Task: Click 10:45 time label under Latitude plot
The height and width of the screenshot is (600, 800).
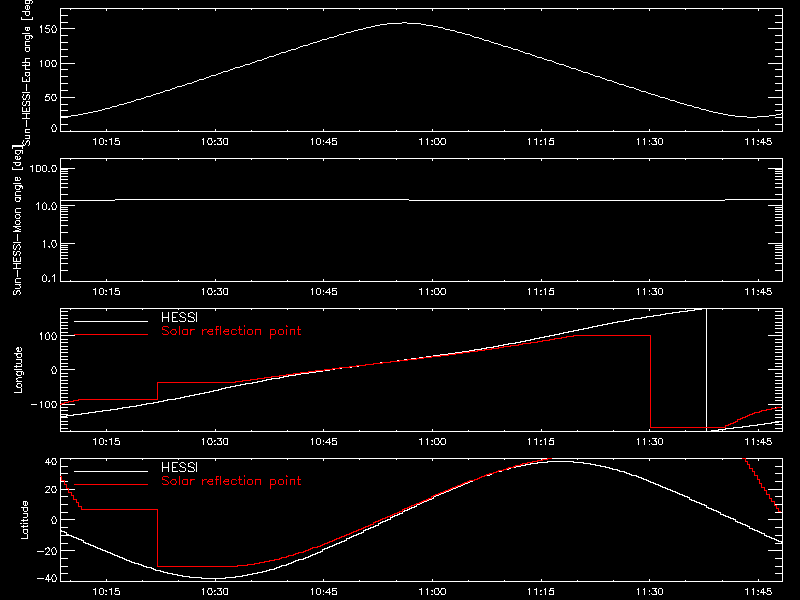Action: (x=323, y=592)
